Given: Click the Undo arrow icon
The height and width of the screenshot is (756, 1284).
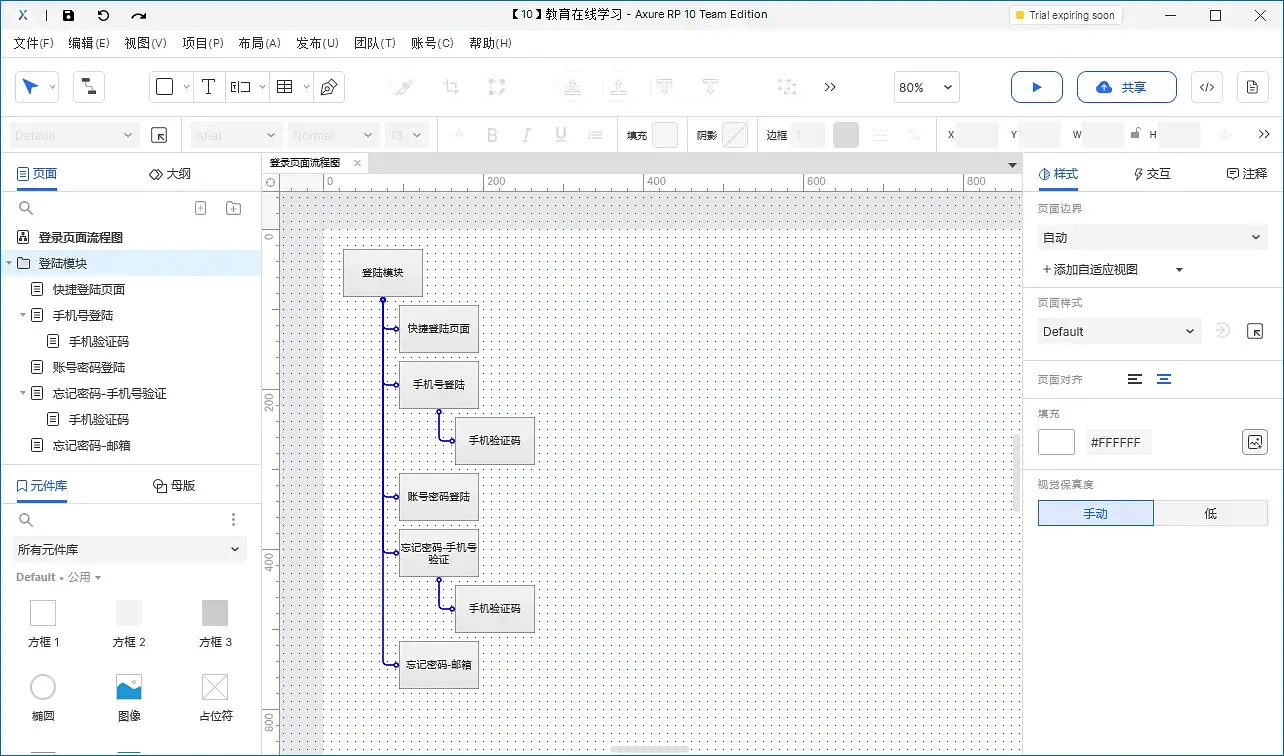Looking at the screenshot, I should click(103, 15).
